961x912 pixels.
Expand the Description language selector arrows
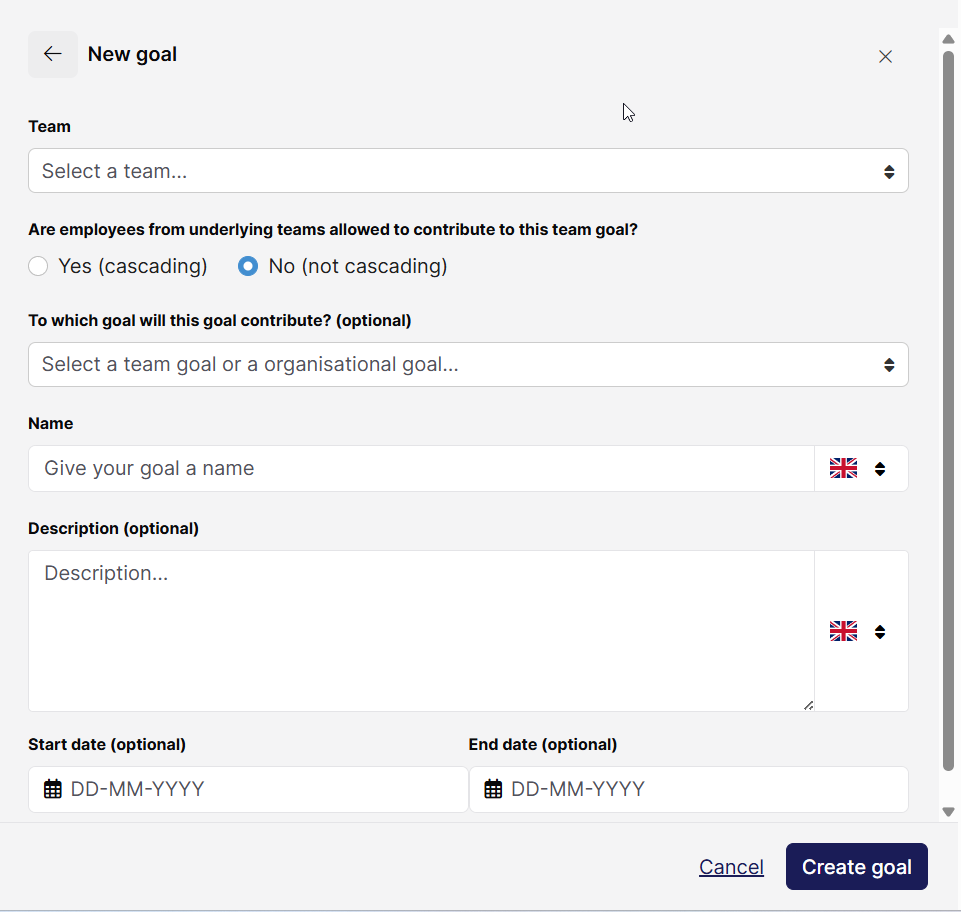coord(880,632)
